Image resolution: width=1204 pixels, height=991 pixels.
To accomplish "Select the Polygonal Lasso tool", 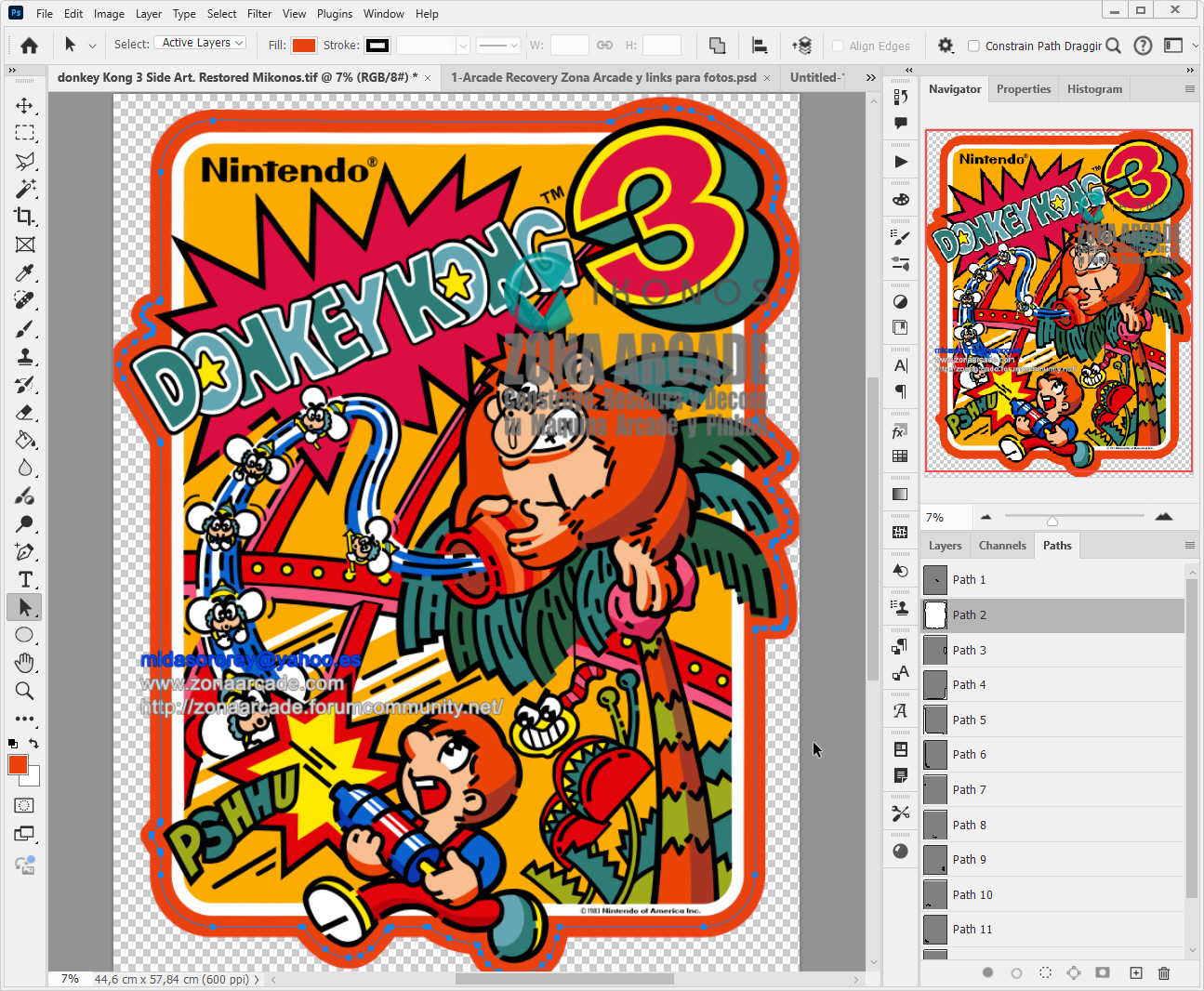I will click(x=25, y=161).
